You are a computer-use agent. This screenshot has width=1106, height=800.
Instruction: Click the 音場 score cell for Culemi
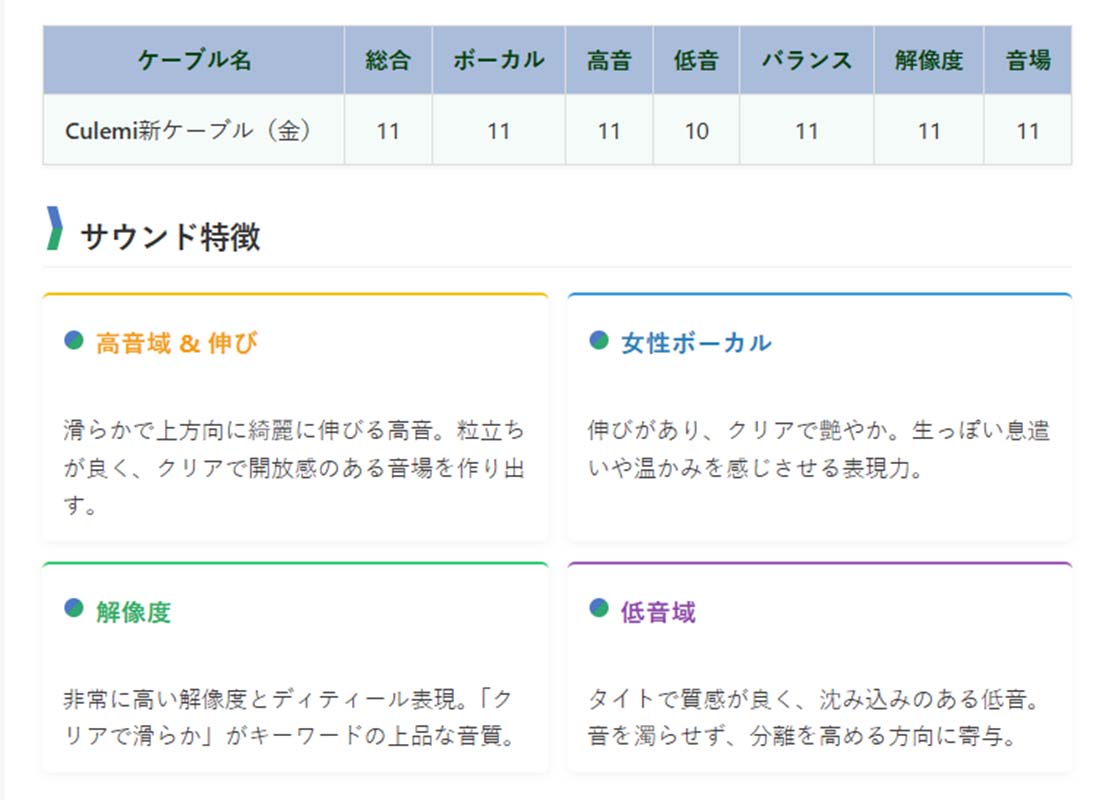1028,131
